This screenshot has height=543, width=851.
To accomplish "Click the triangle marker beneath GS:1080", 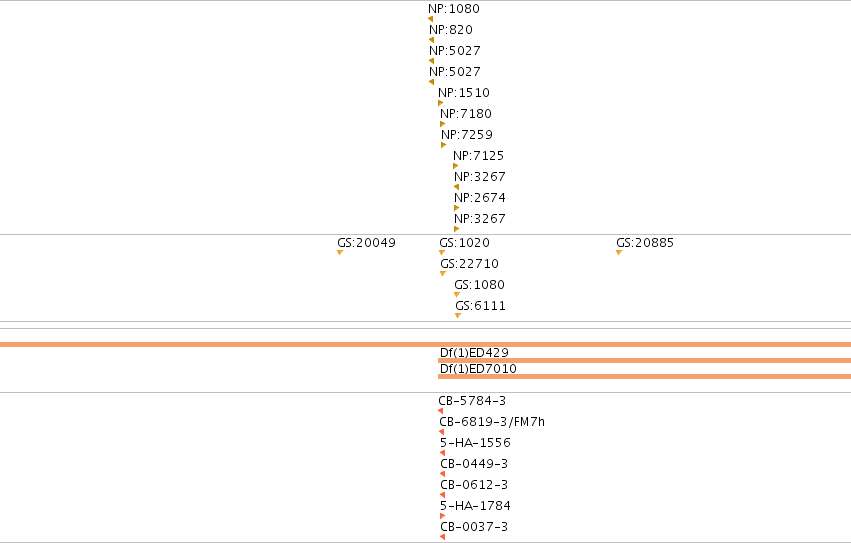I will click(x=457, y=295).
